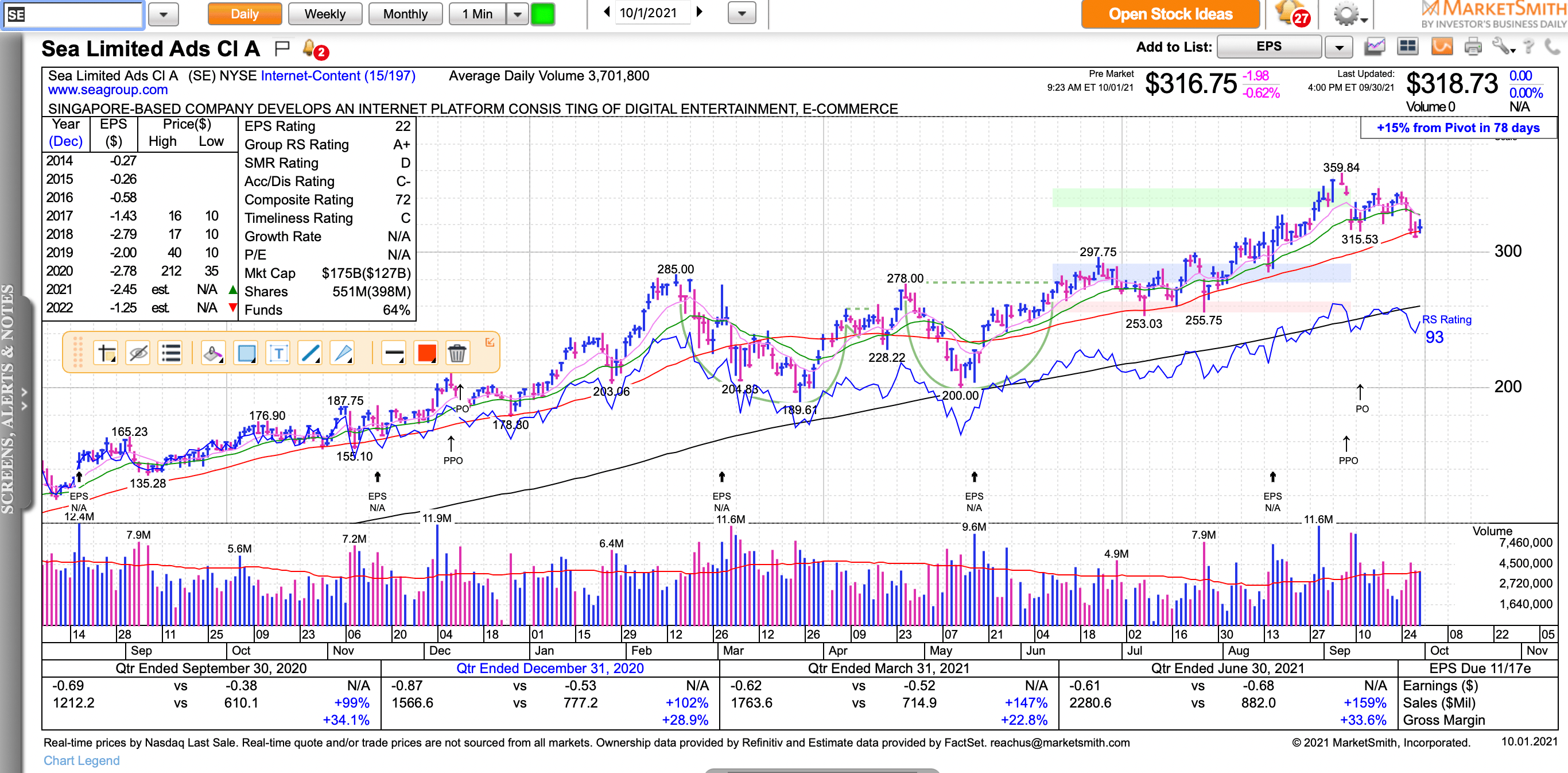Click the Chart Legend link
This screenshot has height=773, width=1568.
[x=81, y=760]
